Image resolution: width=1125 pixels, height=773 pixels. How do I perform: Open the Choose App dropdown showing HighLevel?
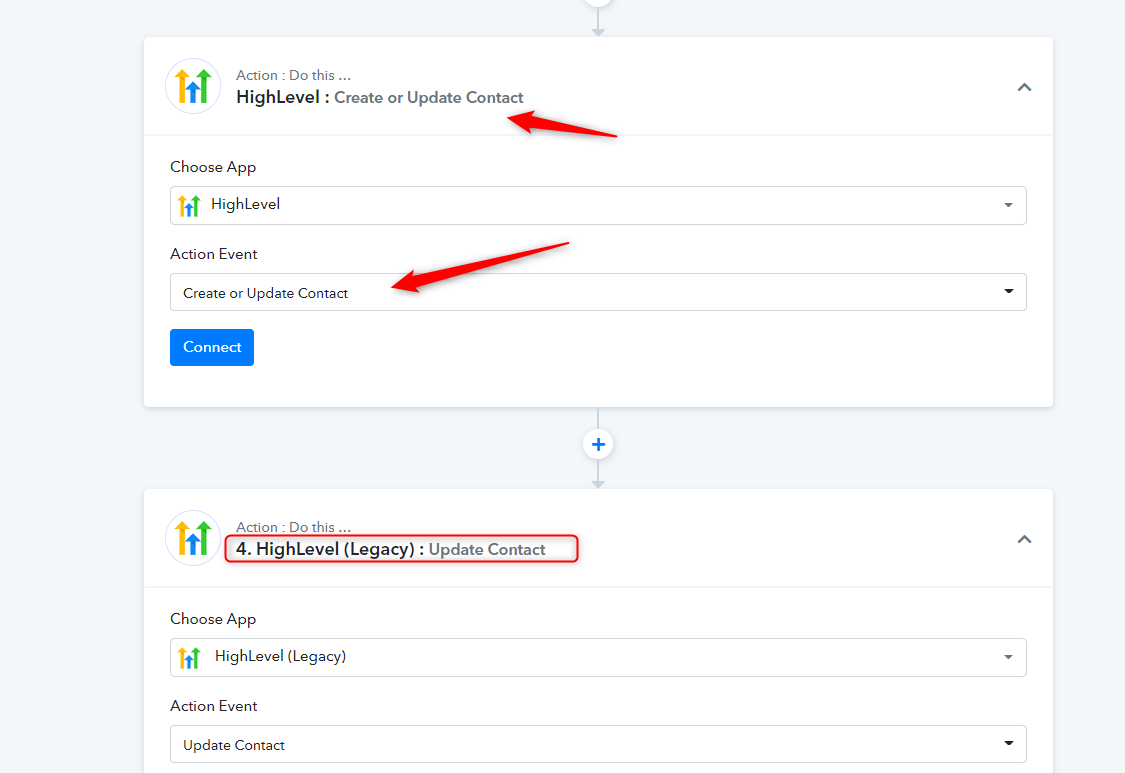coord(598,205)
